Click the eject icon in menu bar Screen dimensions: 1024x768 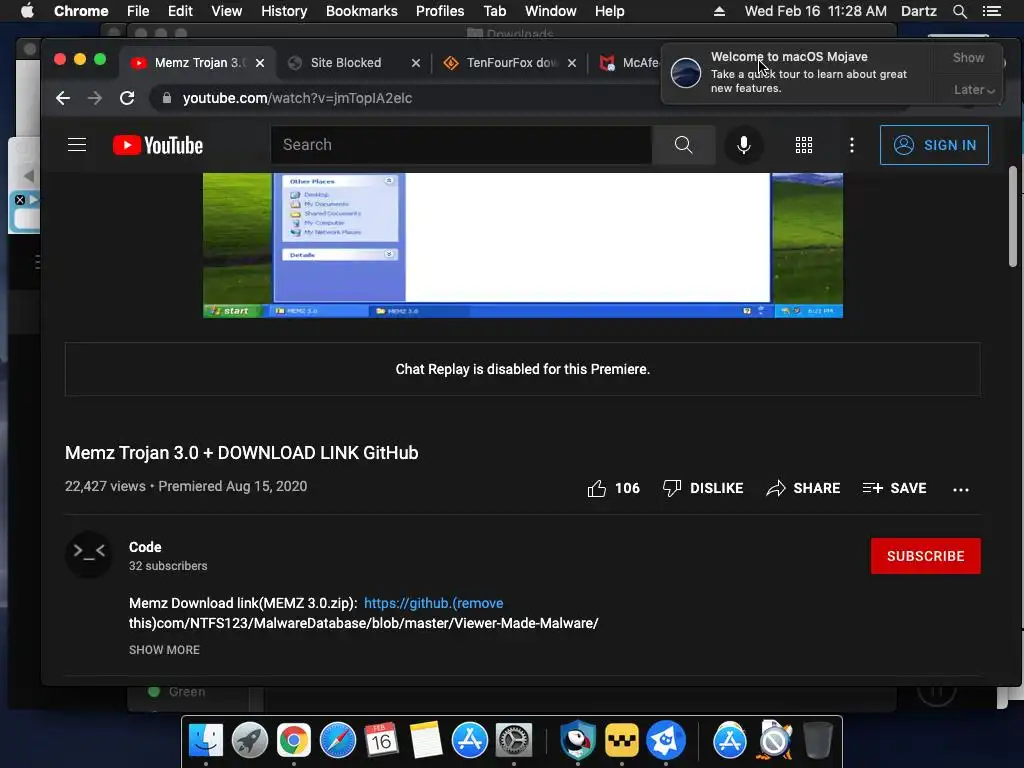pos(719,11)
